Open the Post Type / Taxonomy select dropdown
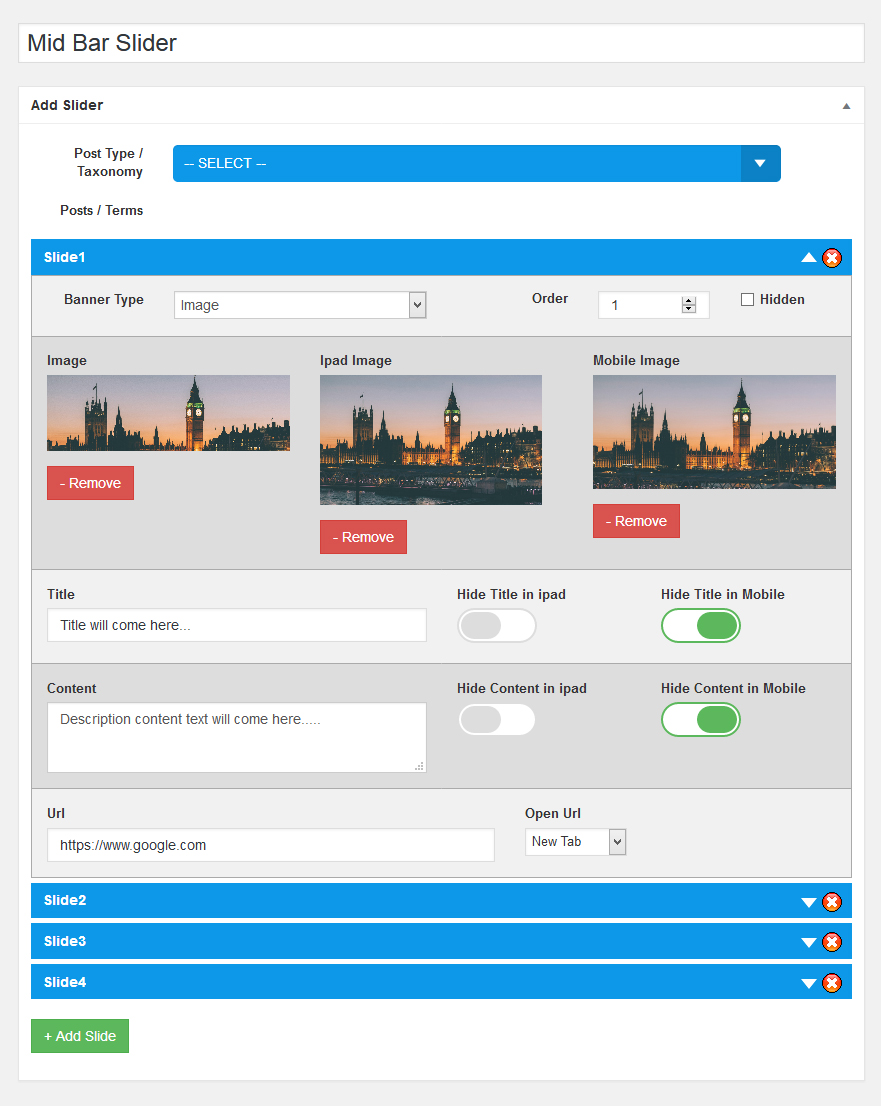This screenshot has height=1106, width=881. [476, 164]
